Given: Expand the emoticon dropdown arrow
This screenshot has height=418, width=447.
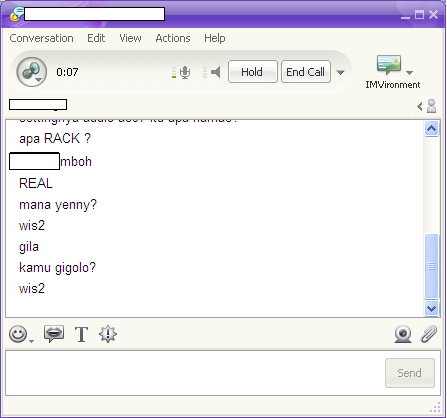Looking at the screenshot, I should pos(31,341).
